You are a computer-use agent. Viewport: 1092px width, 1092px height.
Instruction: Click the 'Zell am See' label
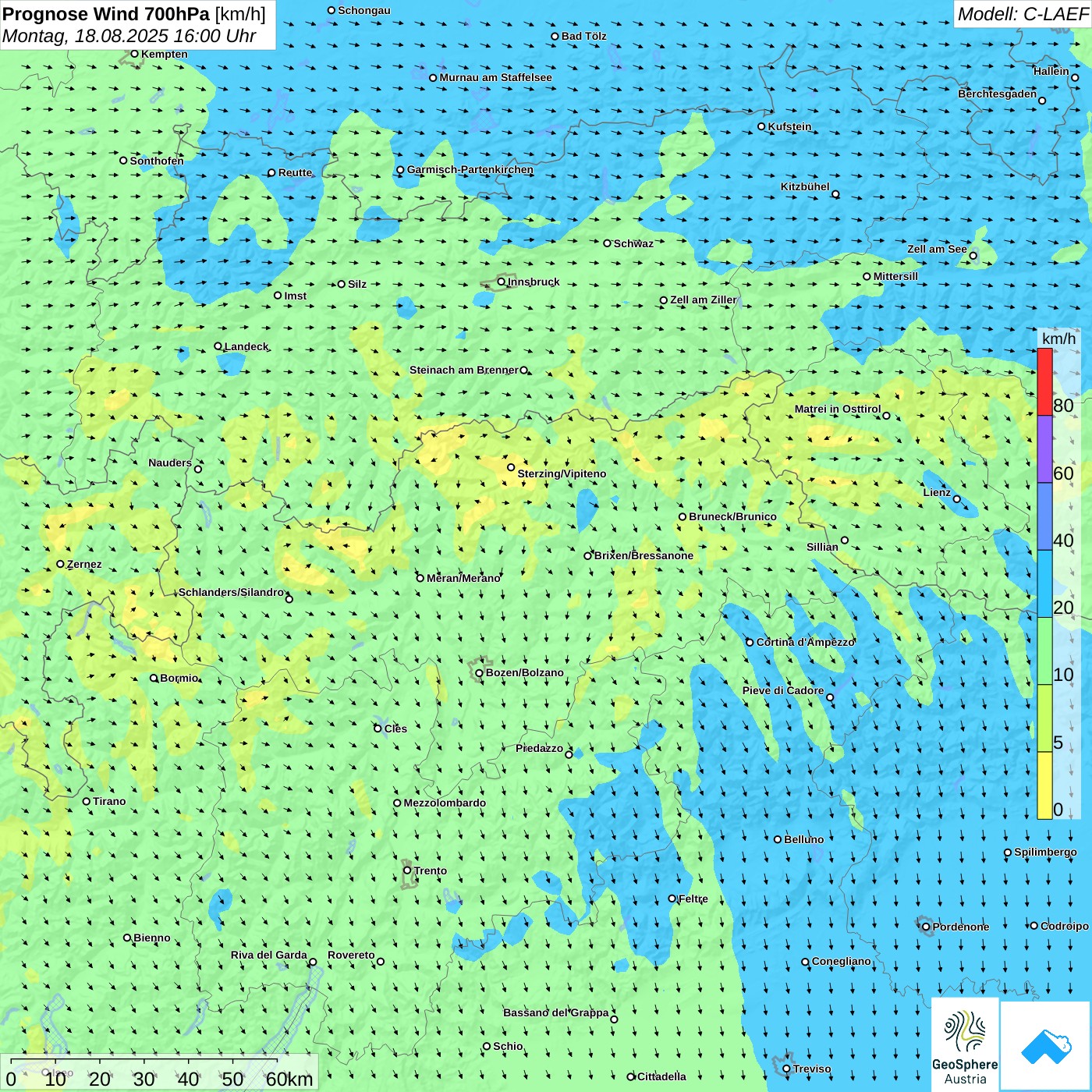click(x=937, y=249)
